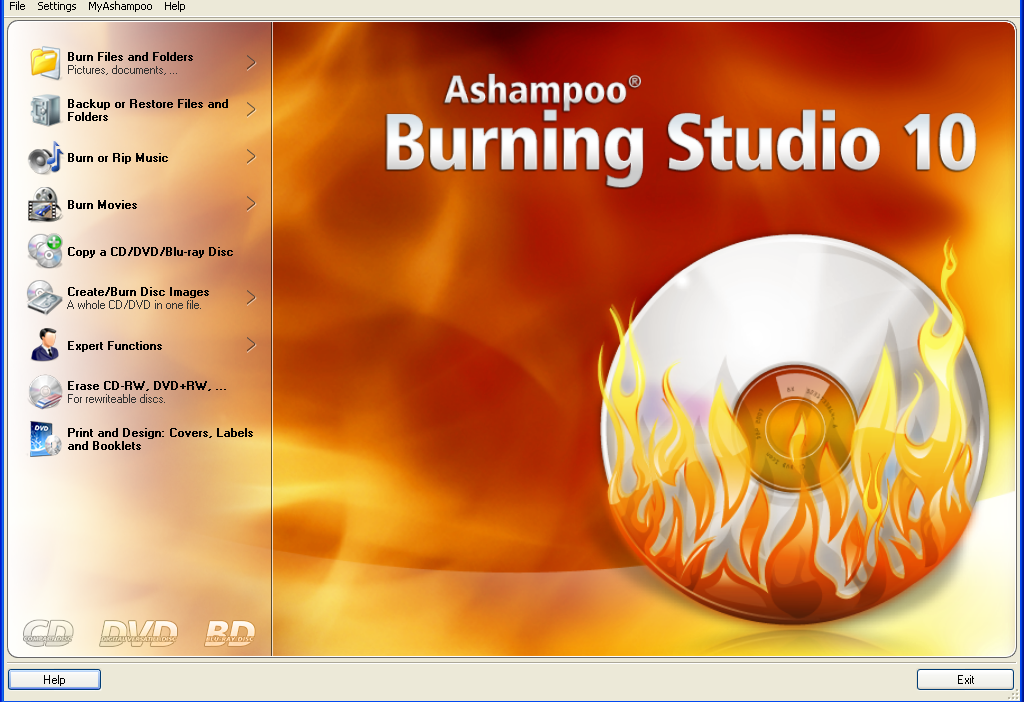Click 'For rewriteable discs.' subtitle

click(116, 399)
